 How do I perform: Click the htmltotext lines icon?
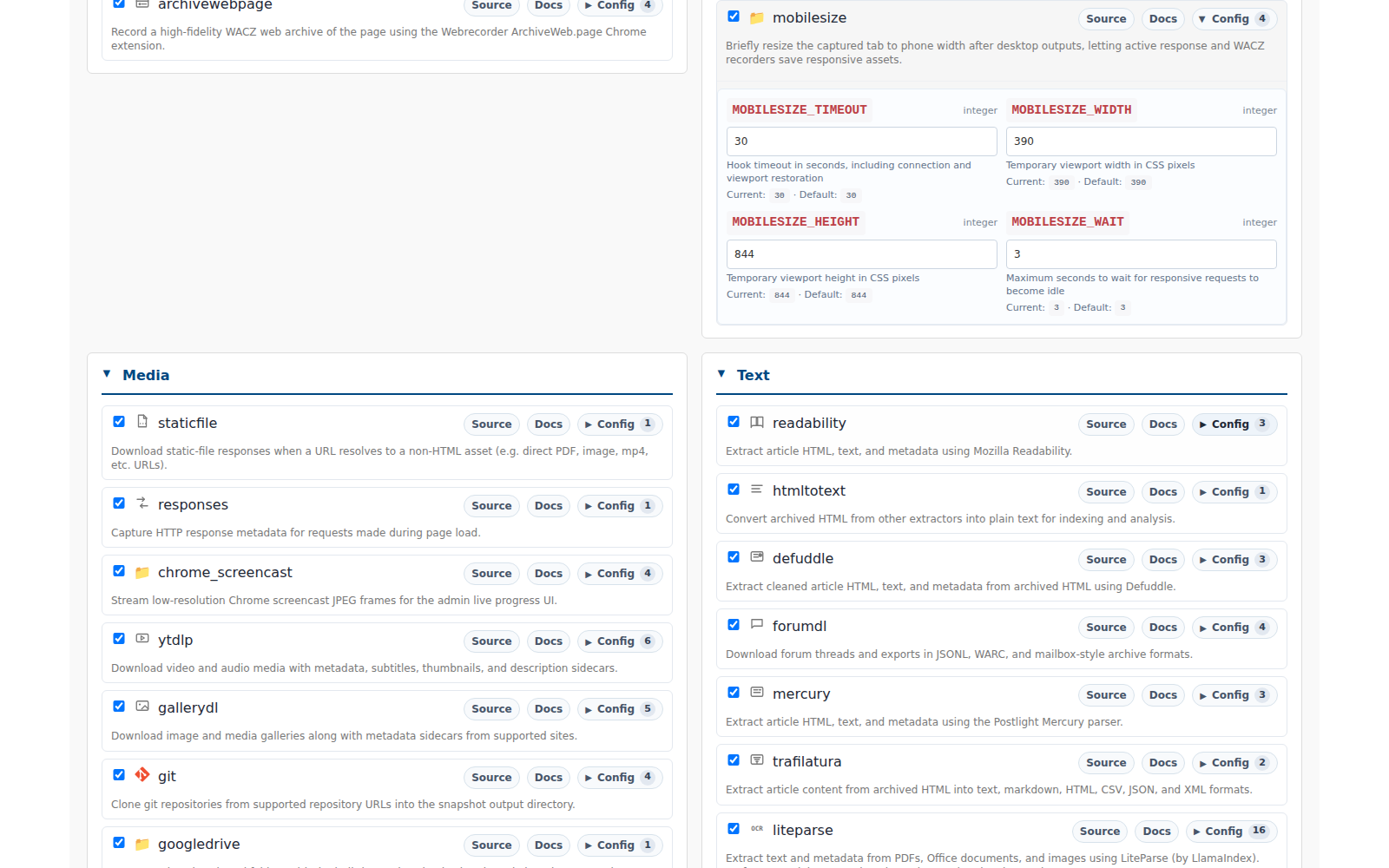coord(757,490)
